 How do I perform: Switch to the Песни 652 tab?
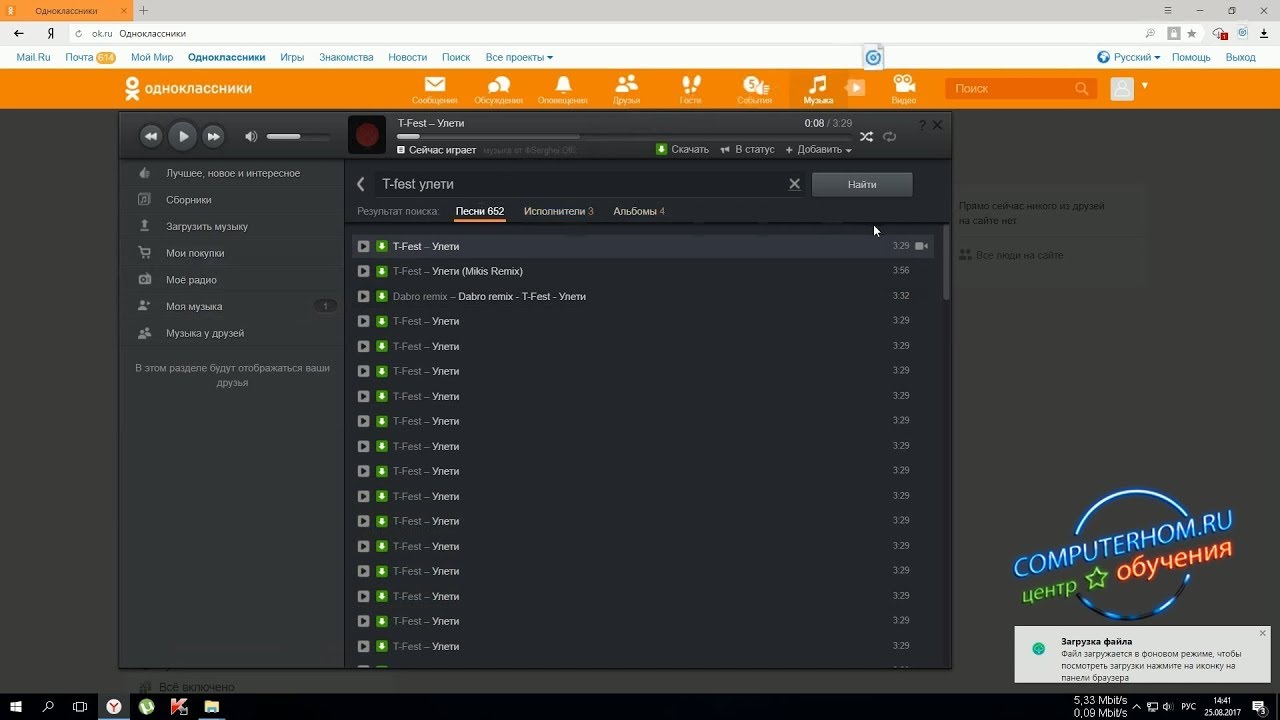(480, 211)
